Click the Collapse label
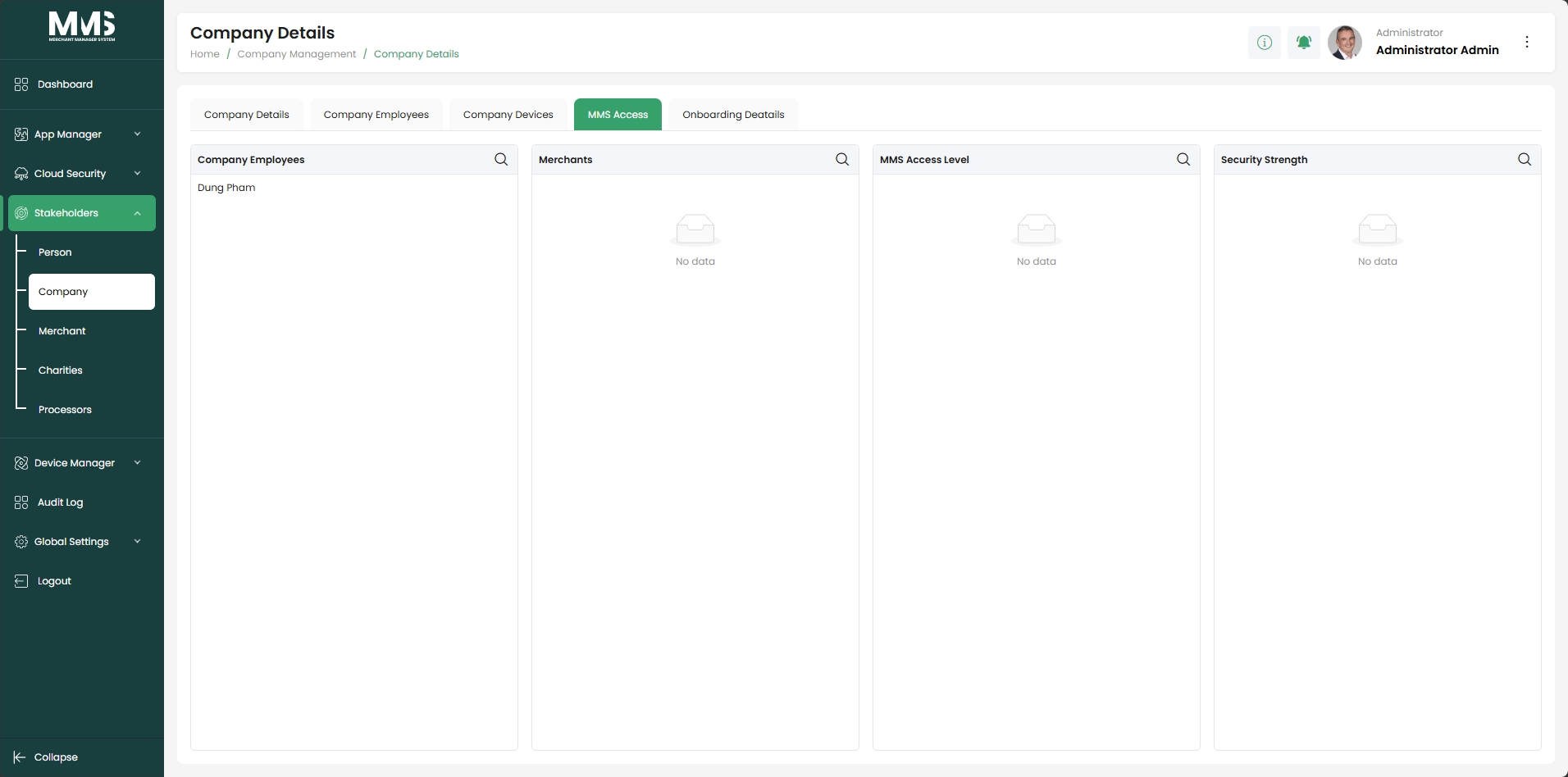 [56, 757]
